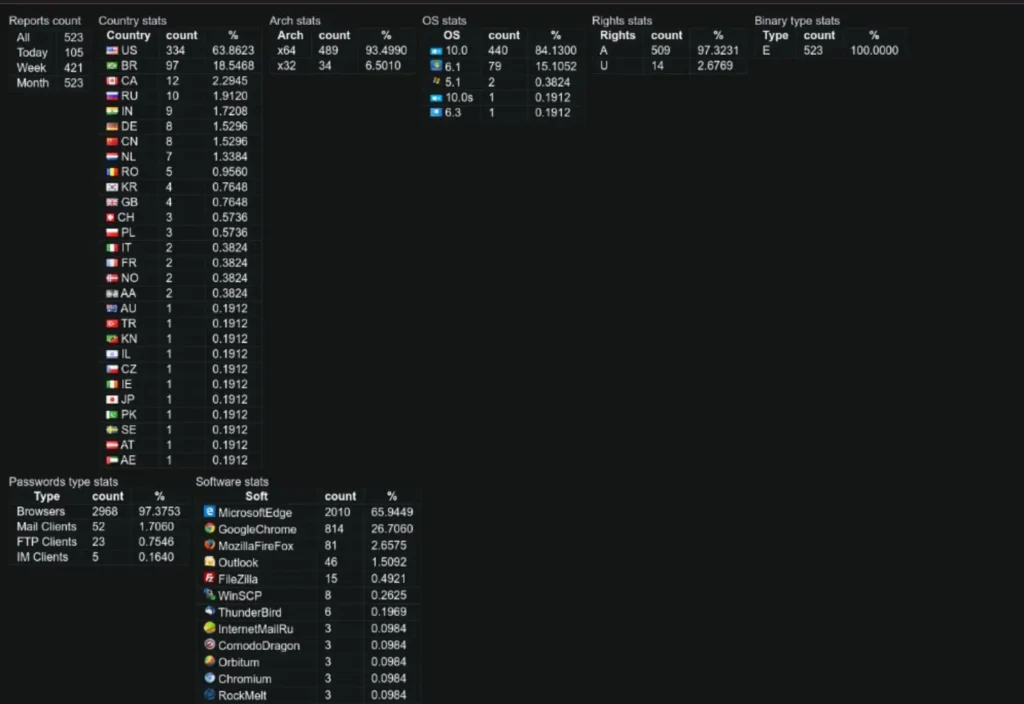Screen dimensions: 1024x704
Task: Click the Soft column header
Action: click(x=256, y=496)
